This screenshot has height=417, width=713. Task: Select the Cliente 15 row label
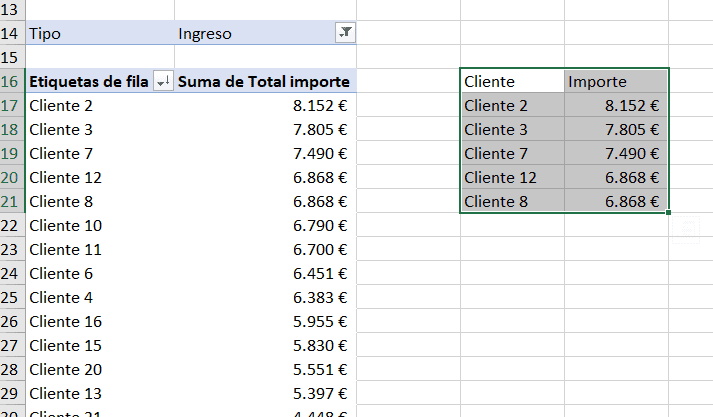pyautogui.click(x=100, y=346)
